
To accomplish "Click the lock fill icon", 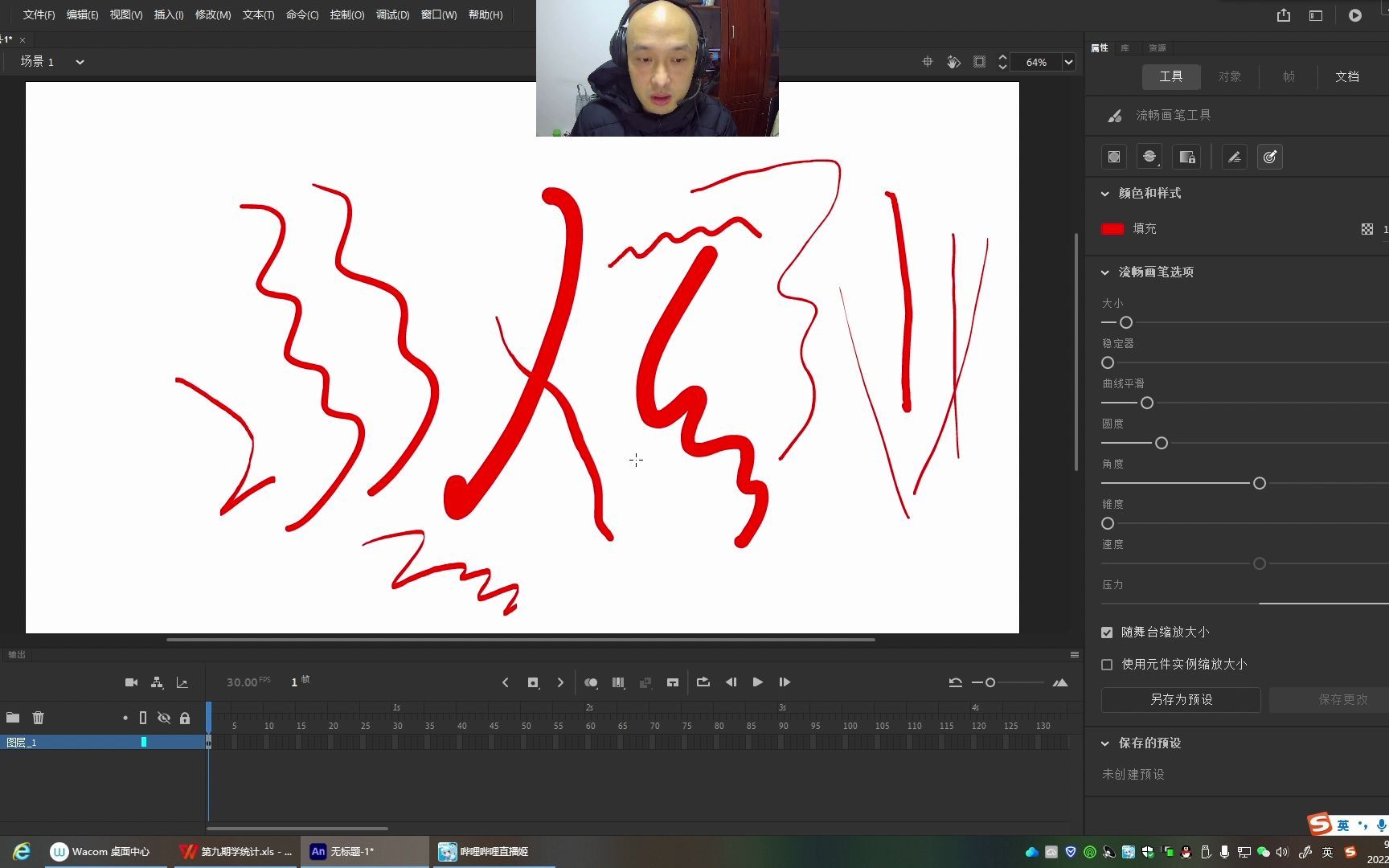I will pos(1186,158).
